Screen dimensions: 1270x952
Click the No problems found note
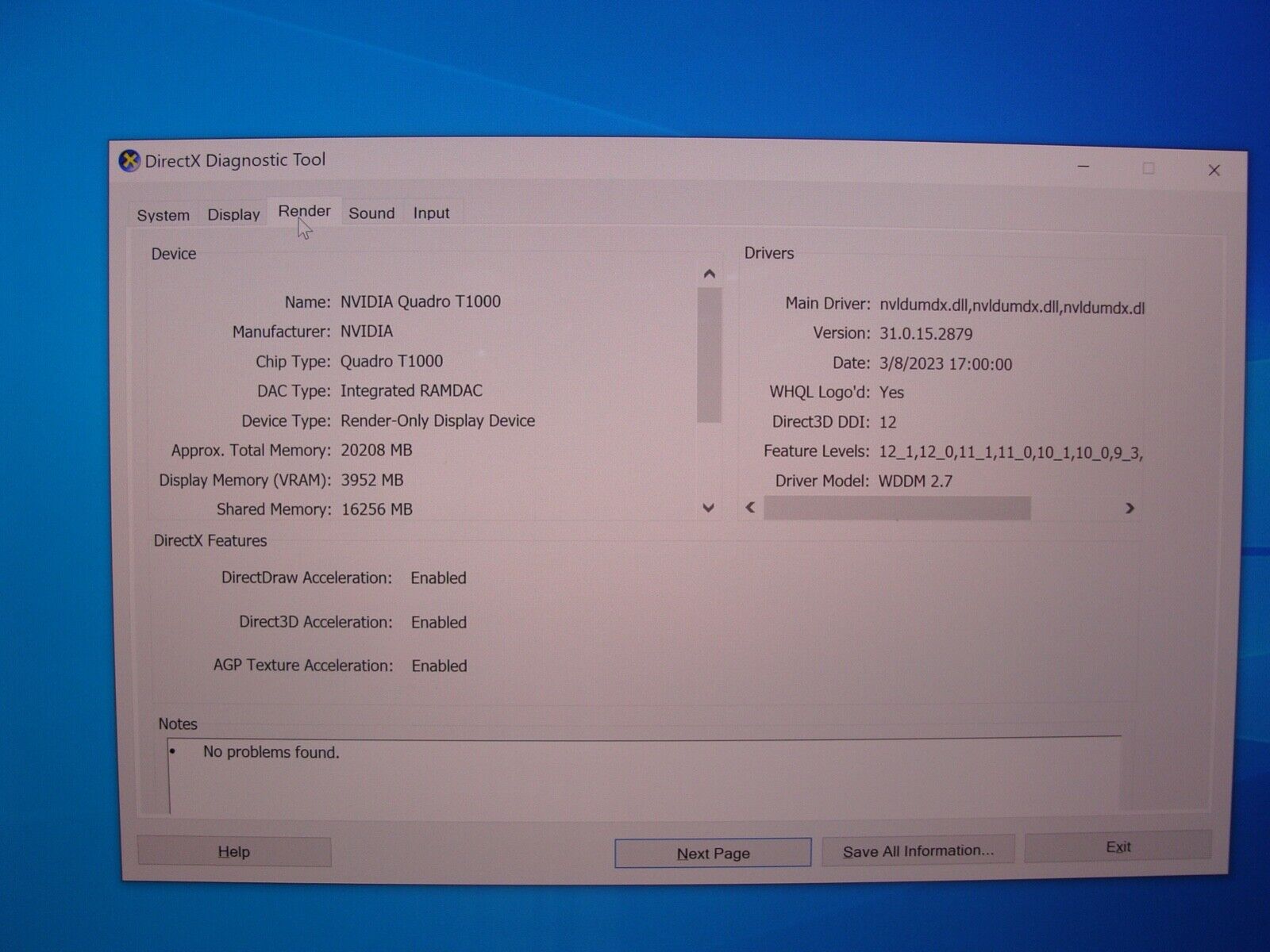click(271, 752)
